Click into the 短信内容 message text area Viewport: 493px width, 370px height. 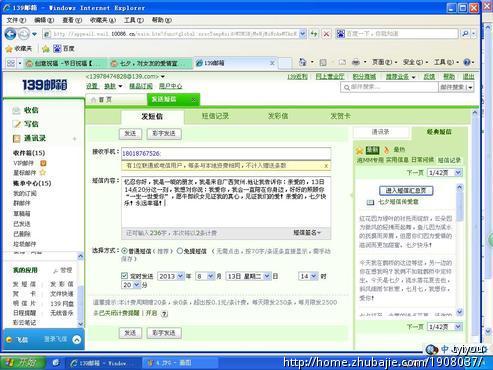point(226,202)
